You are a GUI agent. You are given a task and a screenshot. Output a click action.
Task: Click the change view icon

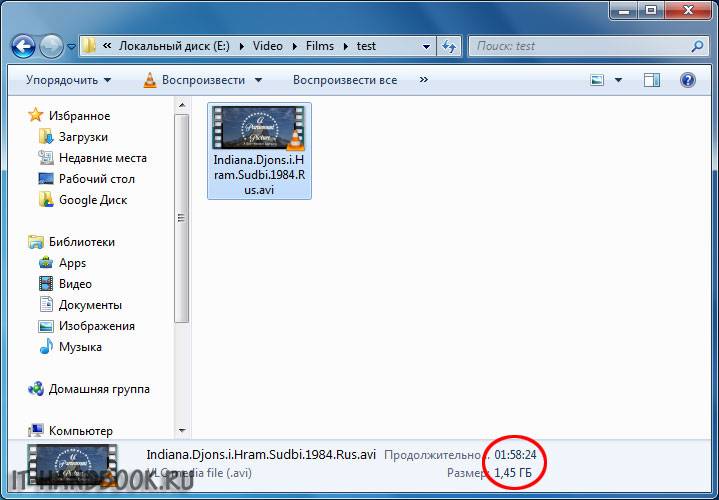pos(597,80)
